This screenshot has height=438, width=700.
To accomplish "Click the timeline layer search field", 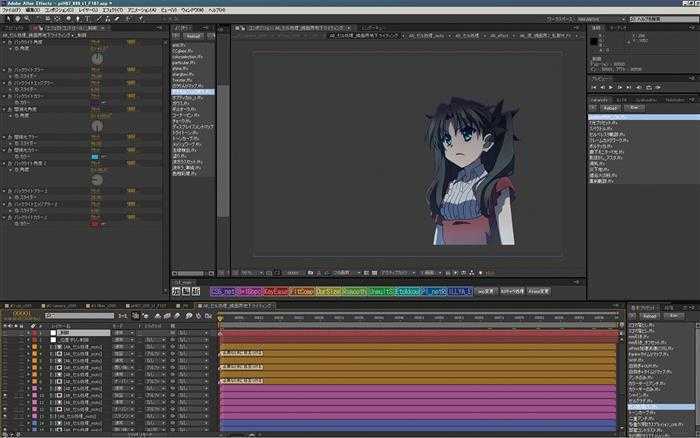I will point(79,316).
